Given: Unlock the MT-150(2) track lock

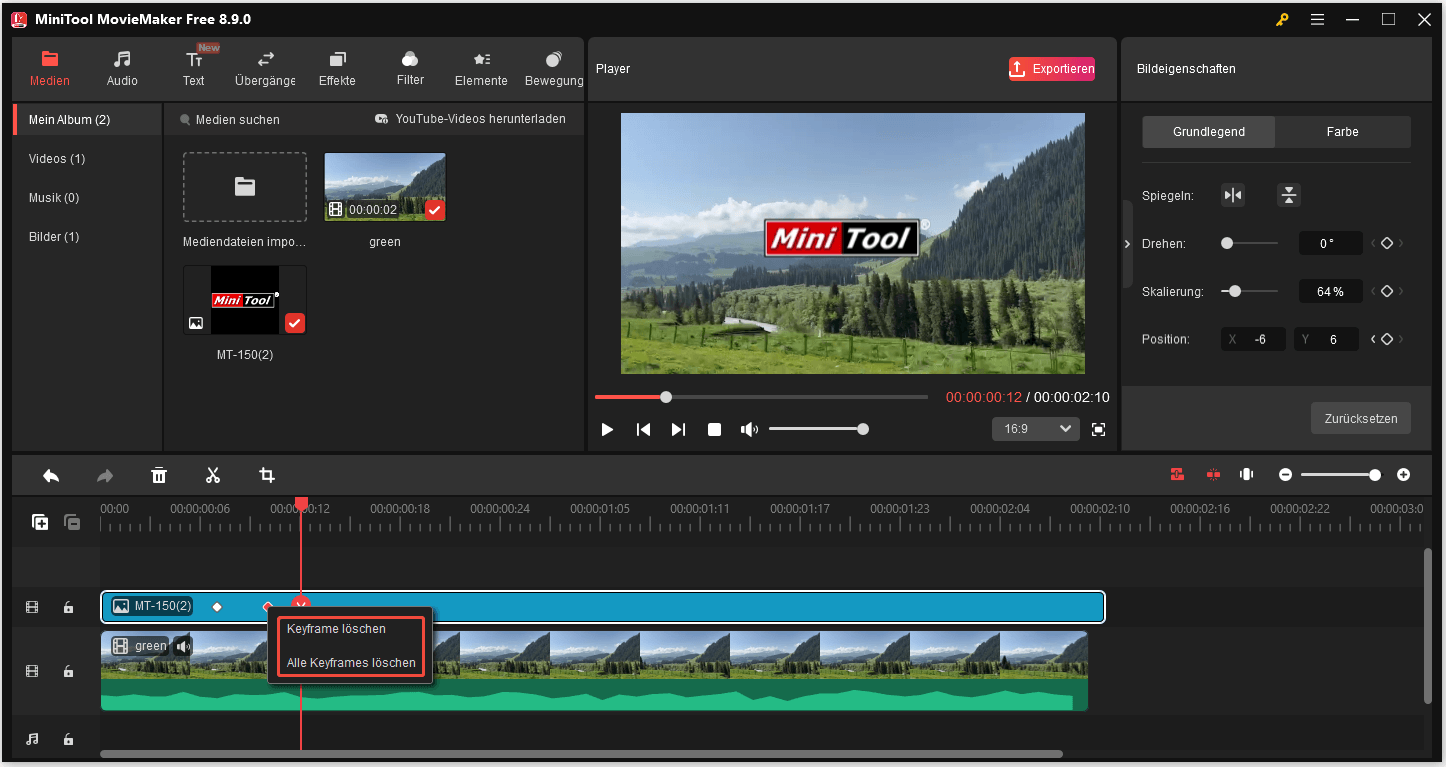Looking at the screenshot, I should click(68, 607).
